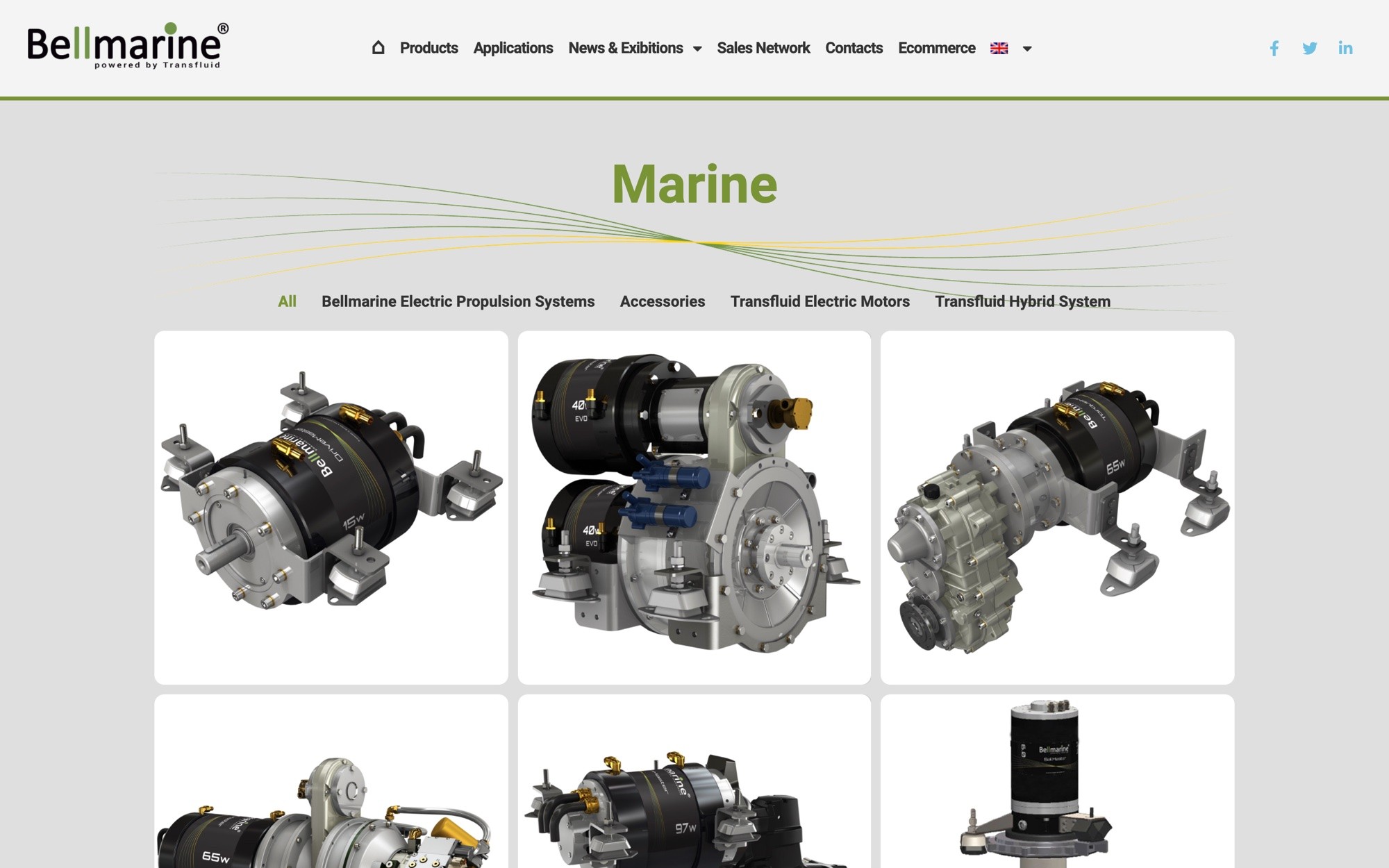Expand the language selector arrow
Image resolution: width=1389 pixels, height=868 pixels.
point(1027,49)
